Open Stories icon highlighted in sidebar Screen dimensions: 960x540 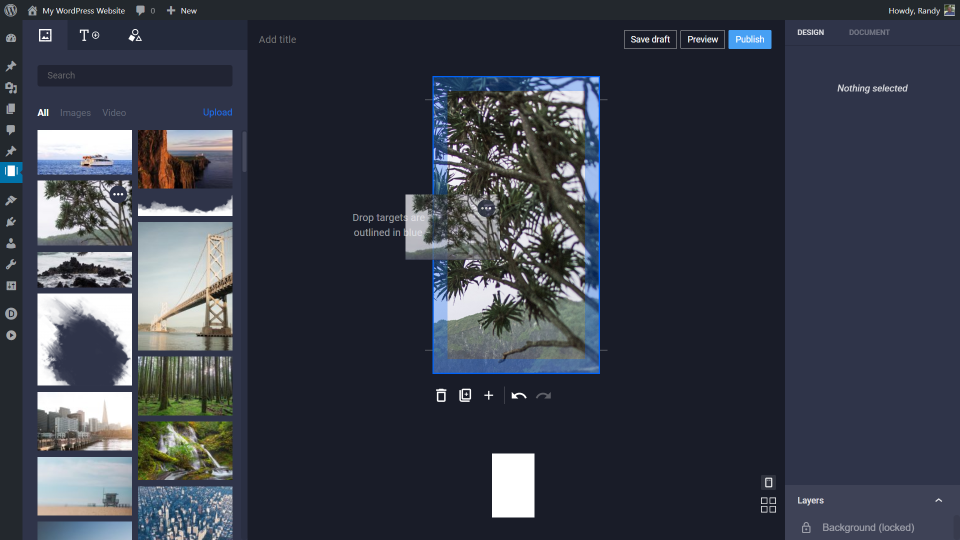(x=11, y=171)
